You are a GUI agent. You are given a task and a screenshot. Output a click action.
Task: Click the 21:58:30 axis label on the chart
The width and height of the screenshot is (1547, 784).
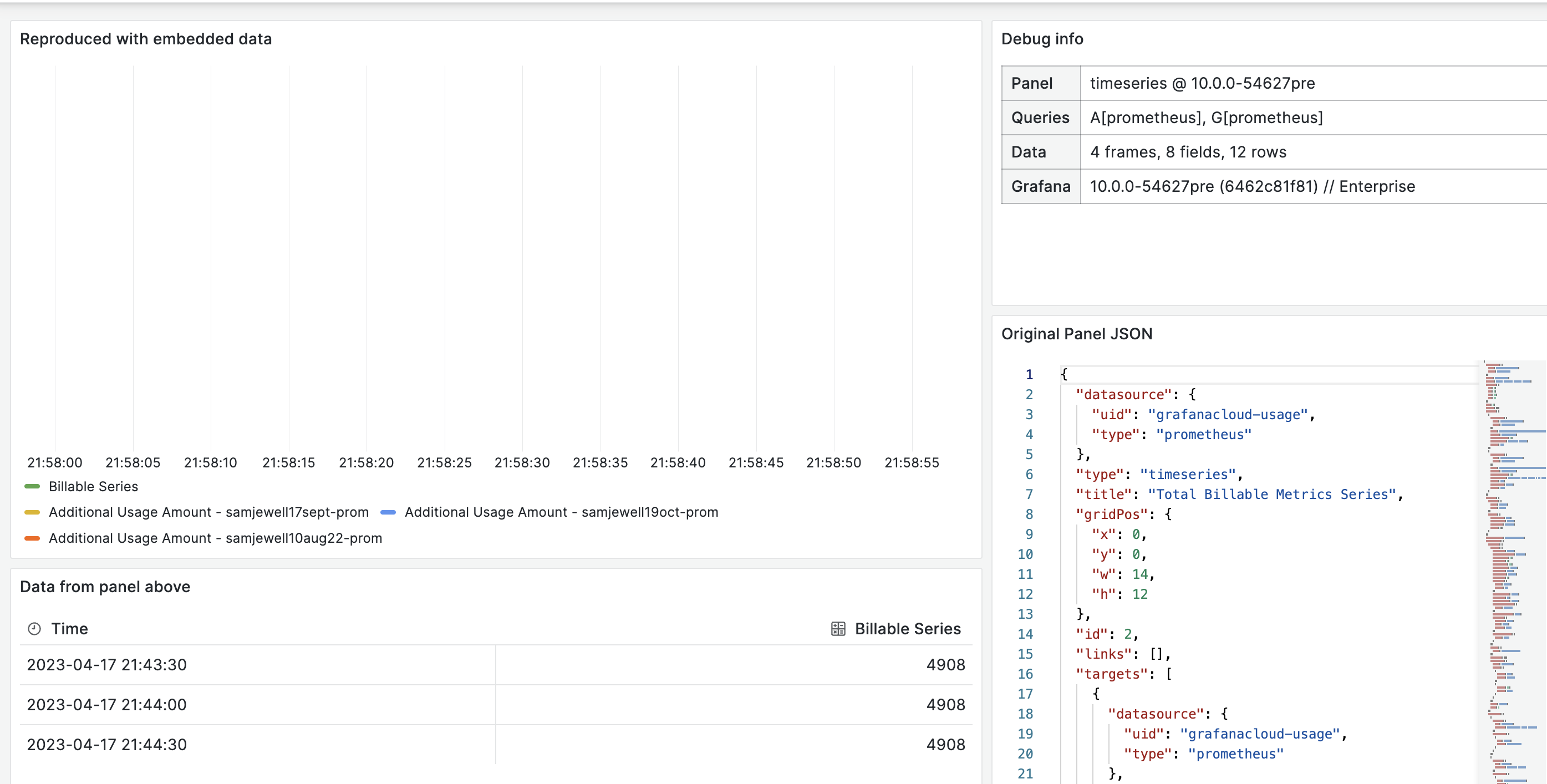pos(522,462)
